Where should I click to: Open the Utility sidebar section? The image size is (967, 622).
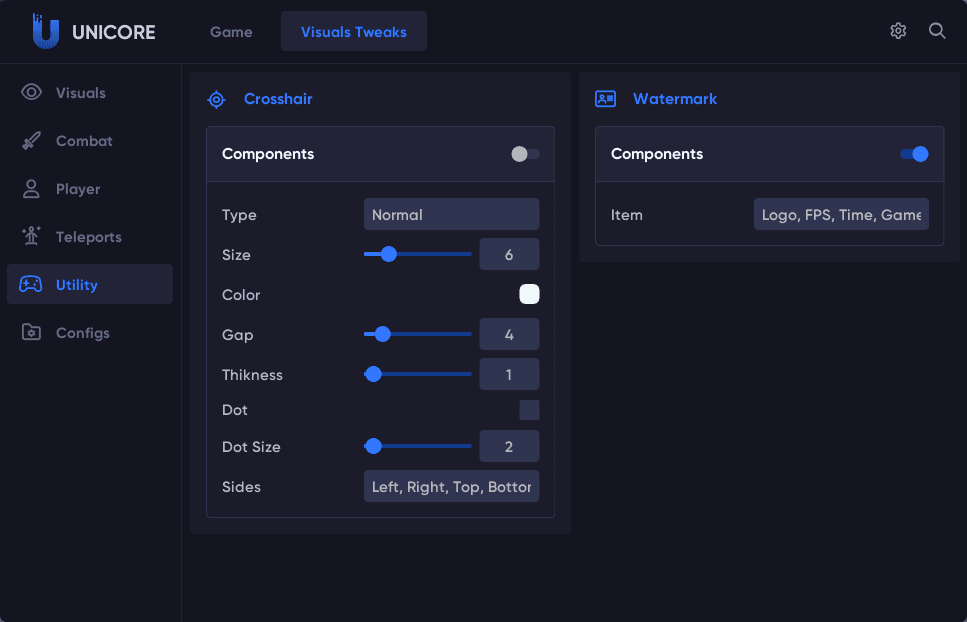(90, 285)
